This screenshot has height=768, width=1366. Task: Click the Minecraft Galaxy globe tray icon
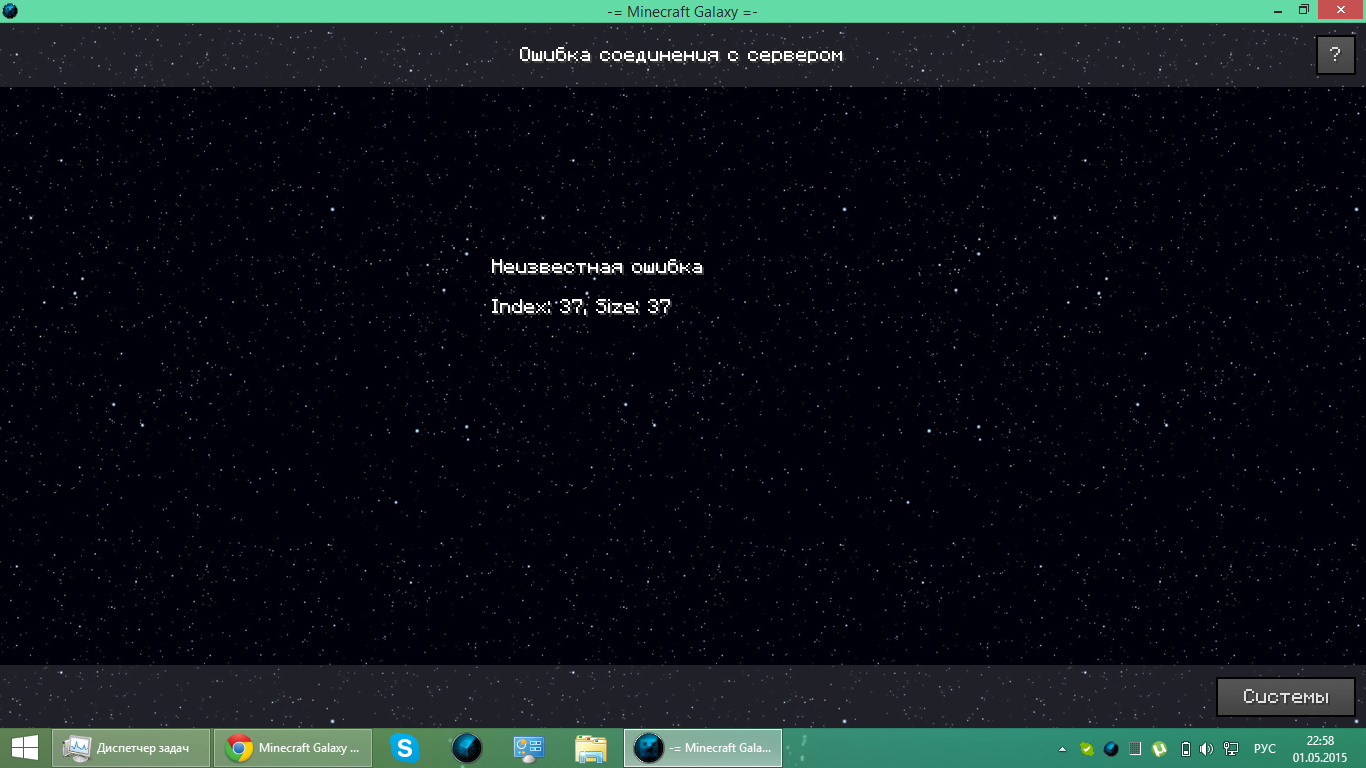coord(1111,749)
